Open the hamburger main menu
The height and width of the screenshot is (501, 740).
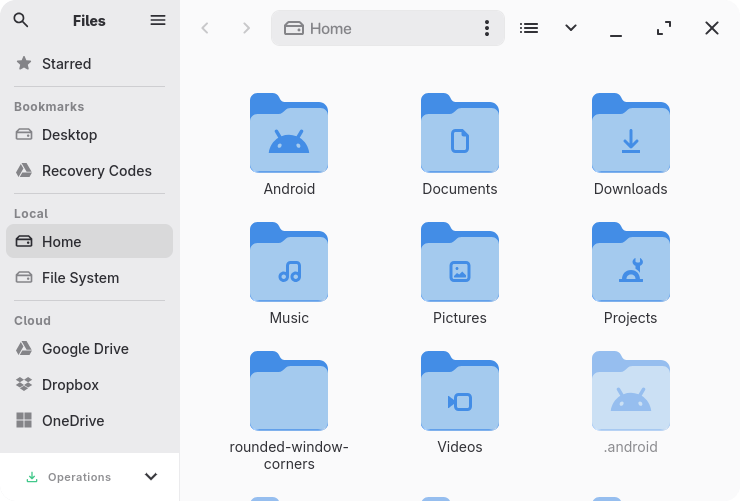(x=158, y=20)
